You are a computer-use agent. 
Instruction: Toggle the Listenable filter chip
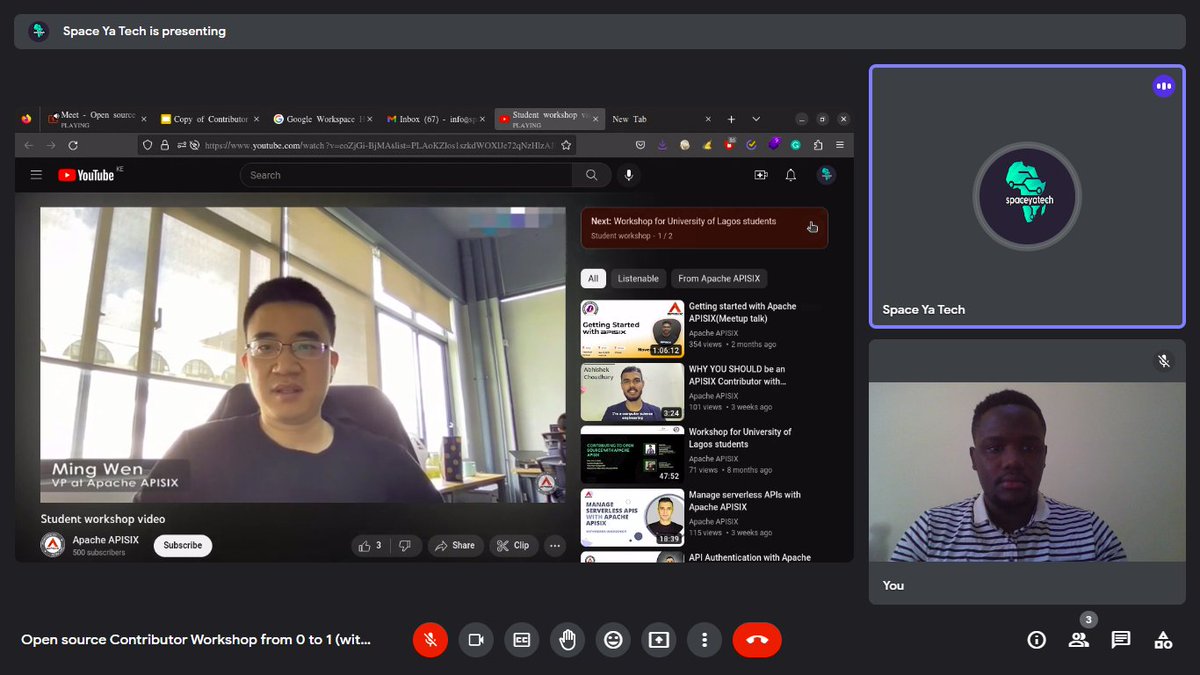[x=638, y=278]
